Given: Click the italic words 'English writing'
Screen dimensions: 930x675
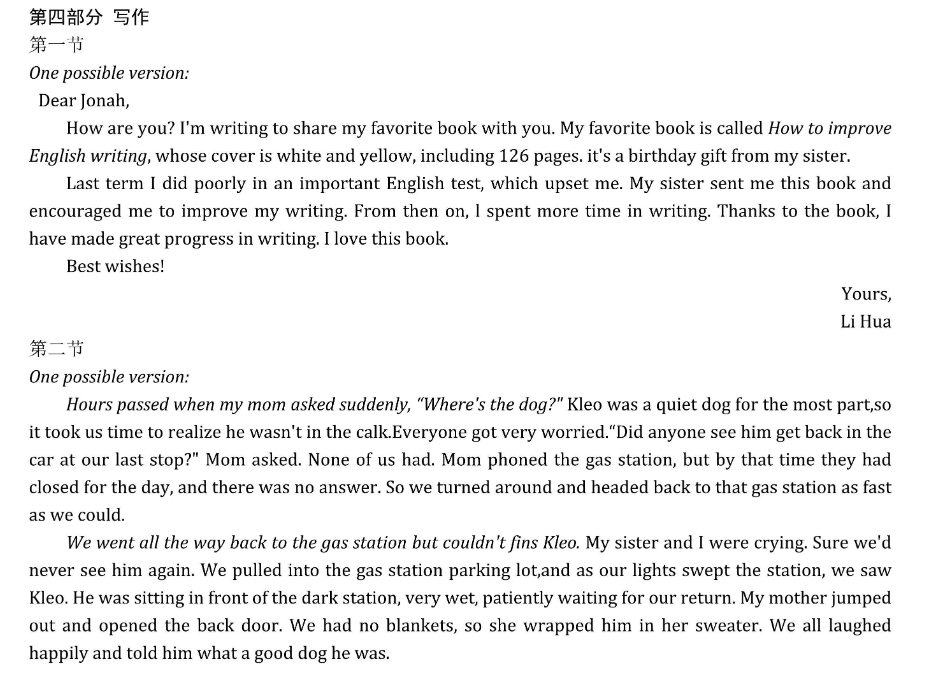Looking at the screenshot, I should coord(88,156).
